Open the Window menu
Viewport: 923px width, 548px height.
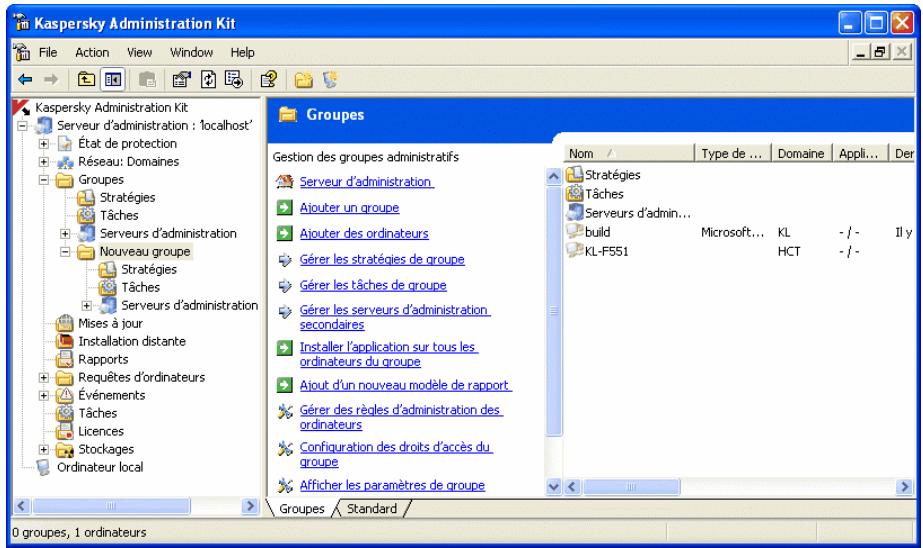191,52
